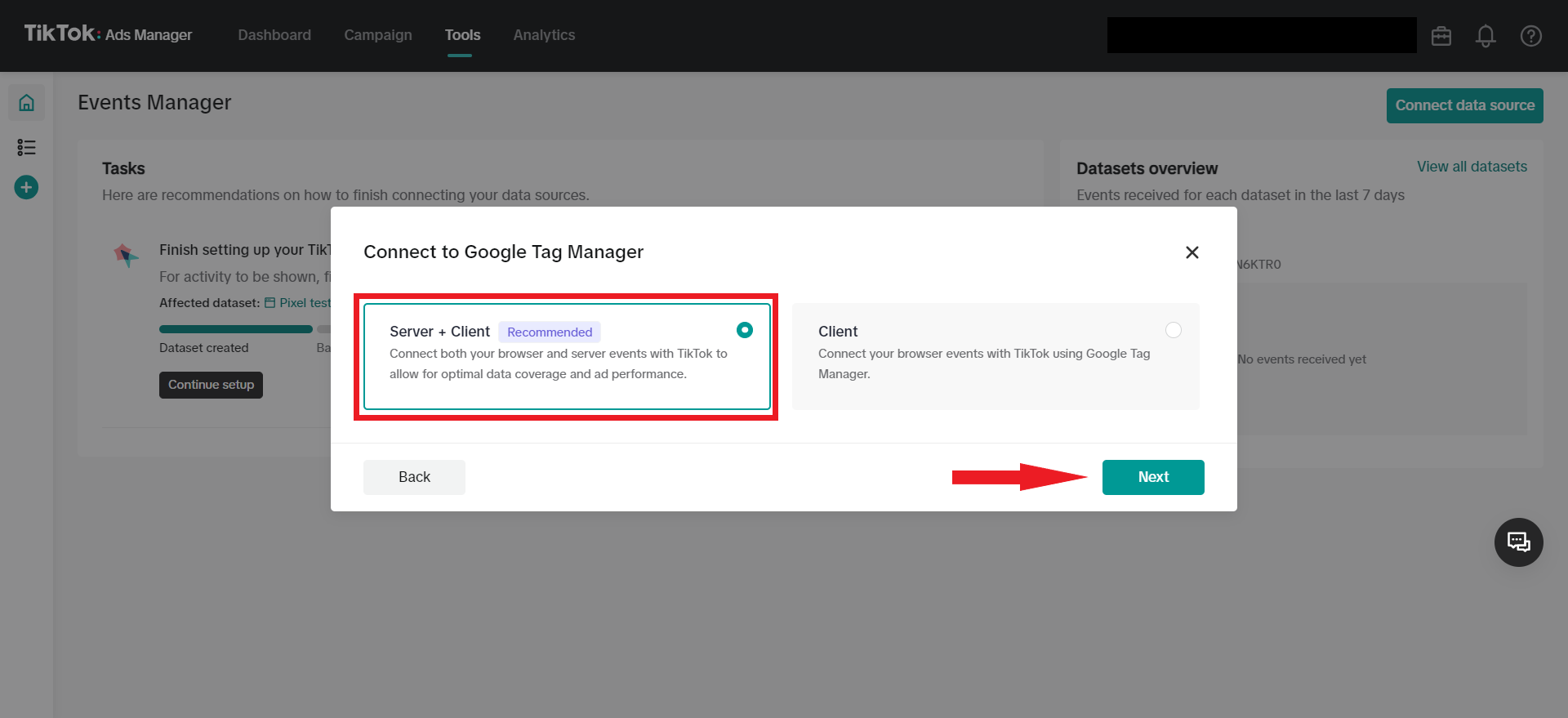Viewport: 1568px width, 718px height.
Task: Click Connect data source button
Action: tap(1464, 105)
